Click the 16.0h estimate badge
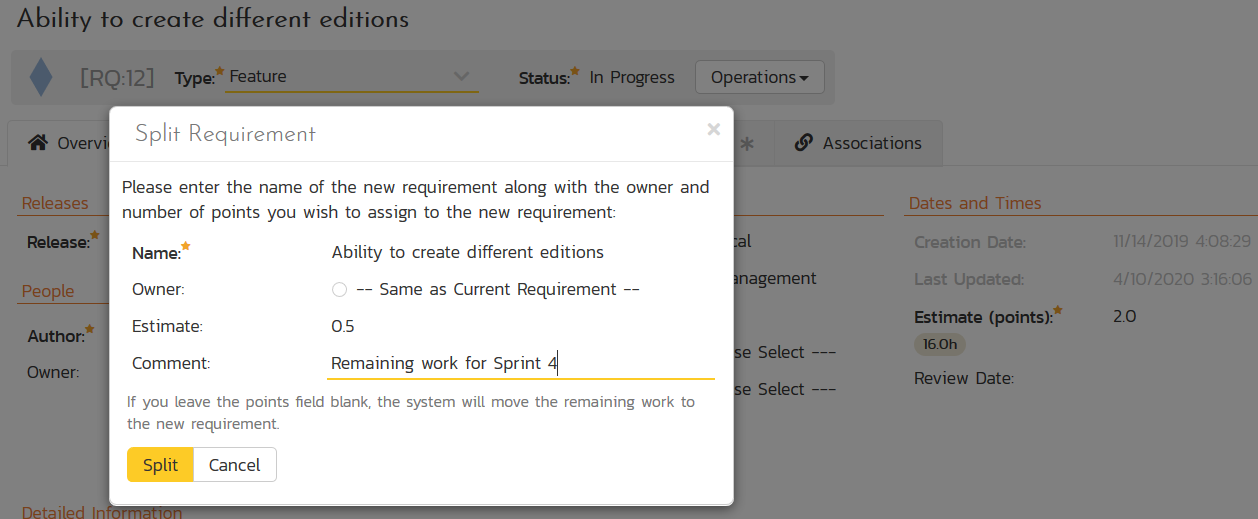The width and height of the screenshot is (1258, 519). 940,344
